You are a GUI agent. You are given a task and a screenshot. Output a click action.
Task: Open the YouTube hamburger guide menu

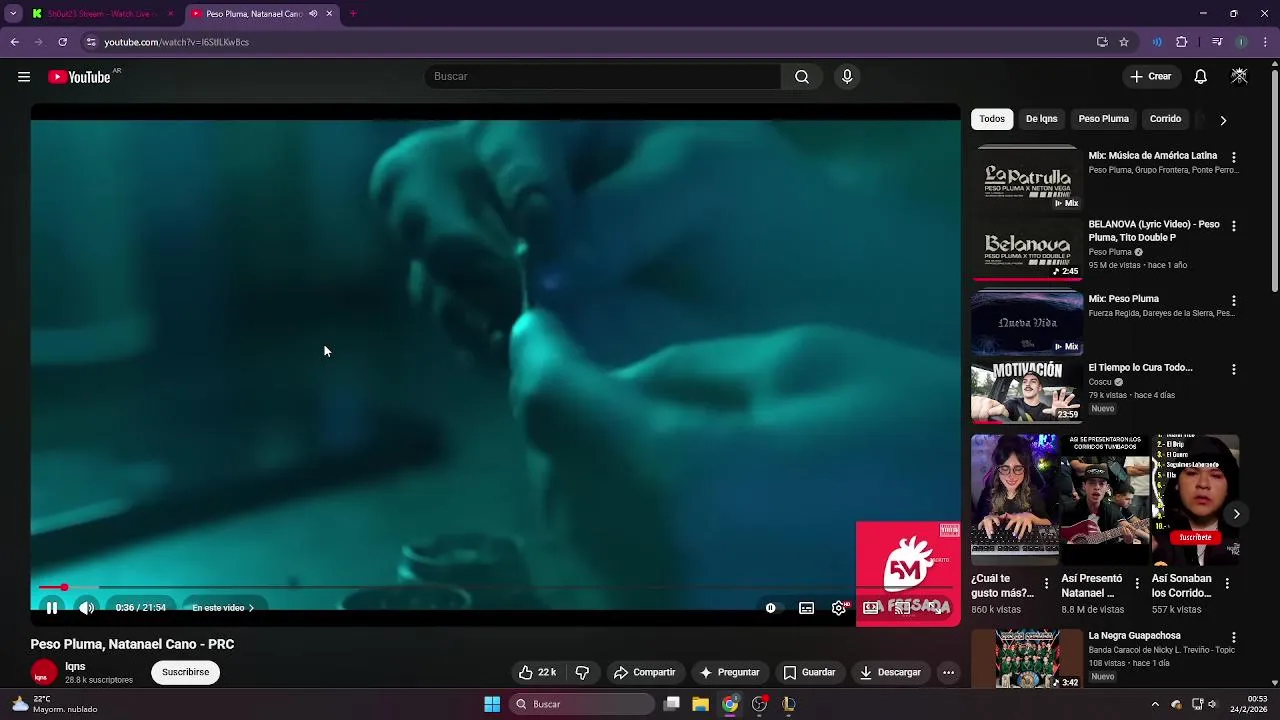[x=24, y=77]
